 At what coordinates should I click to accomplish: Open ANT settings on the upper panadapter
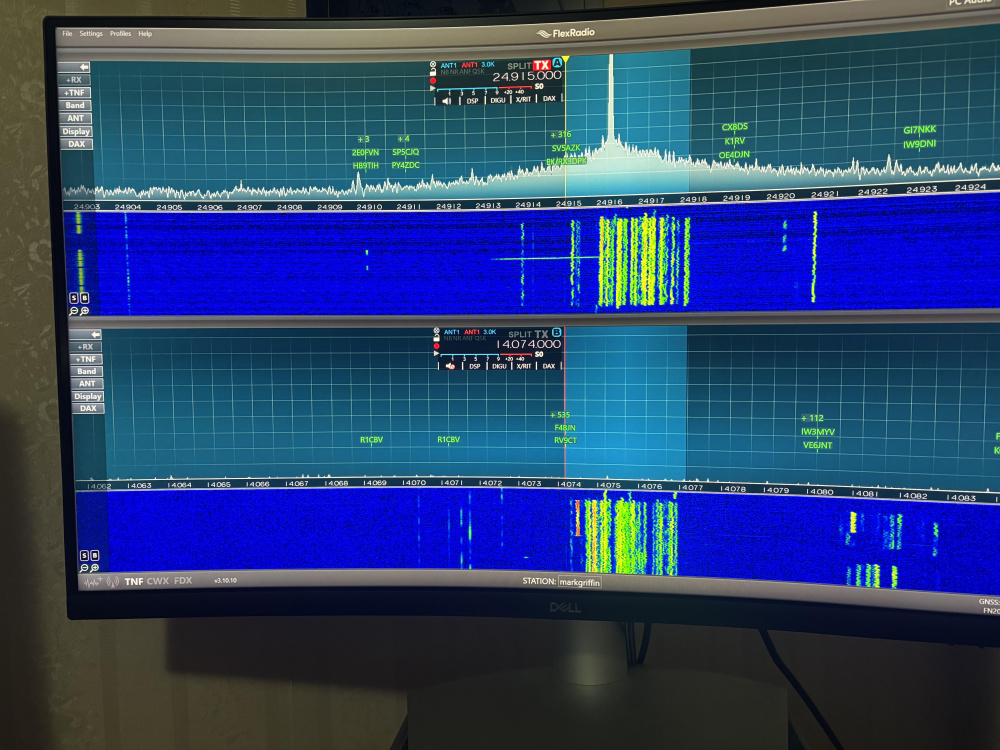pyautogui.click(x=75, y=118)
